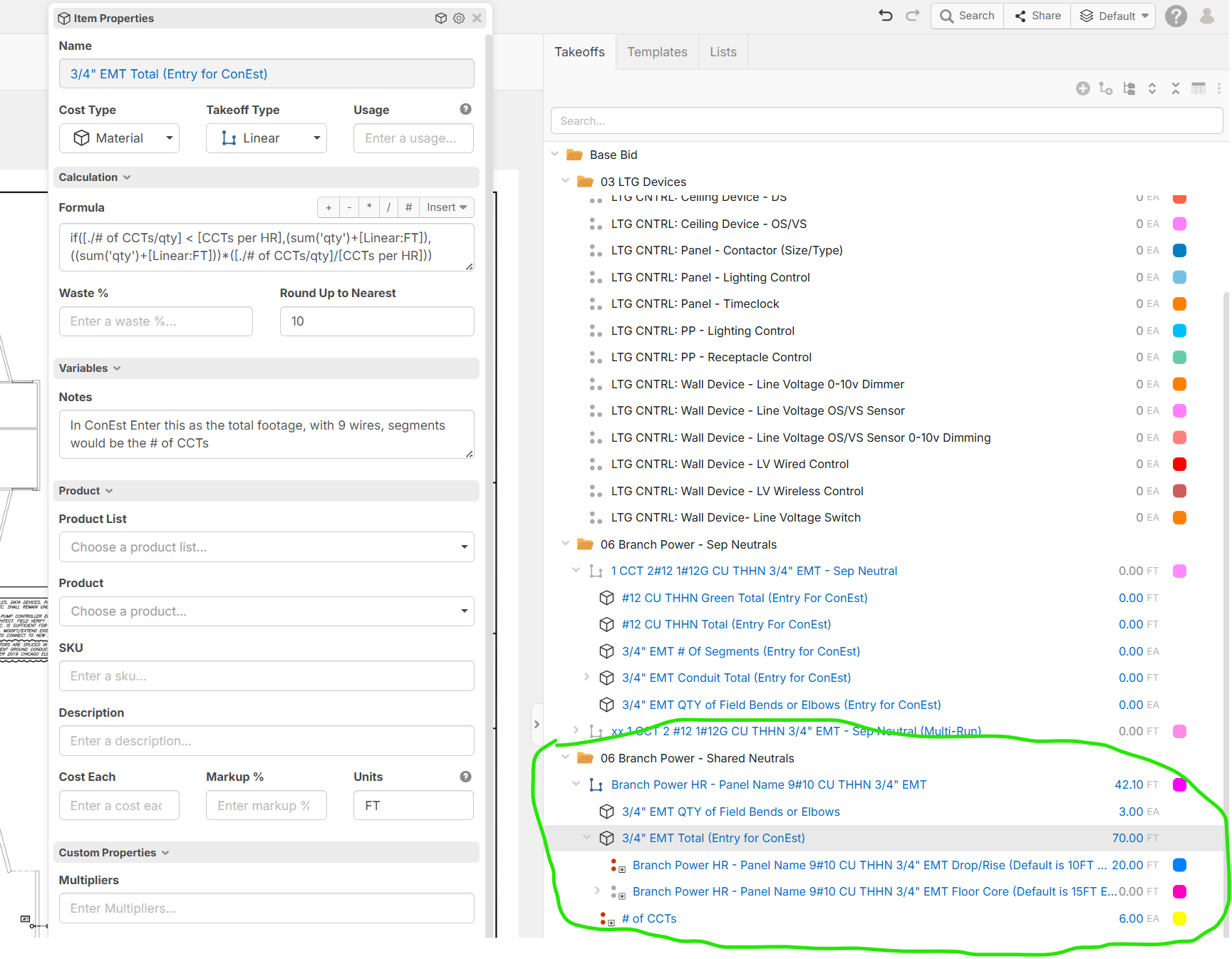Click yellow color swatch for # of CCTs
This screenshot has height=959, width=1232.
tap(1179, 918)
